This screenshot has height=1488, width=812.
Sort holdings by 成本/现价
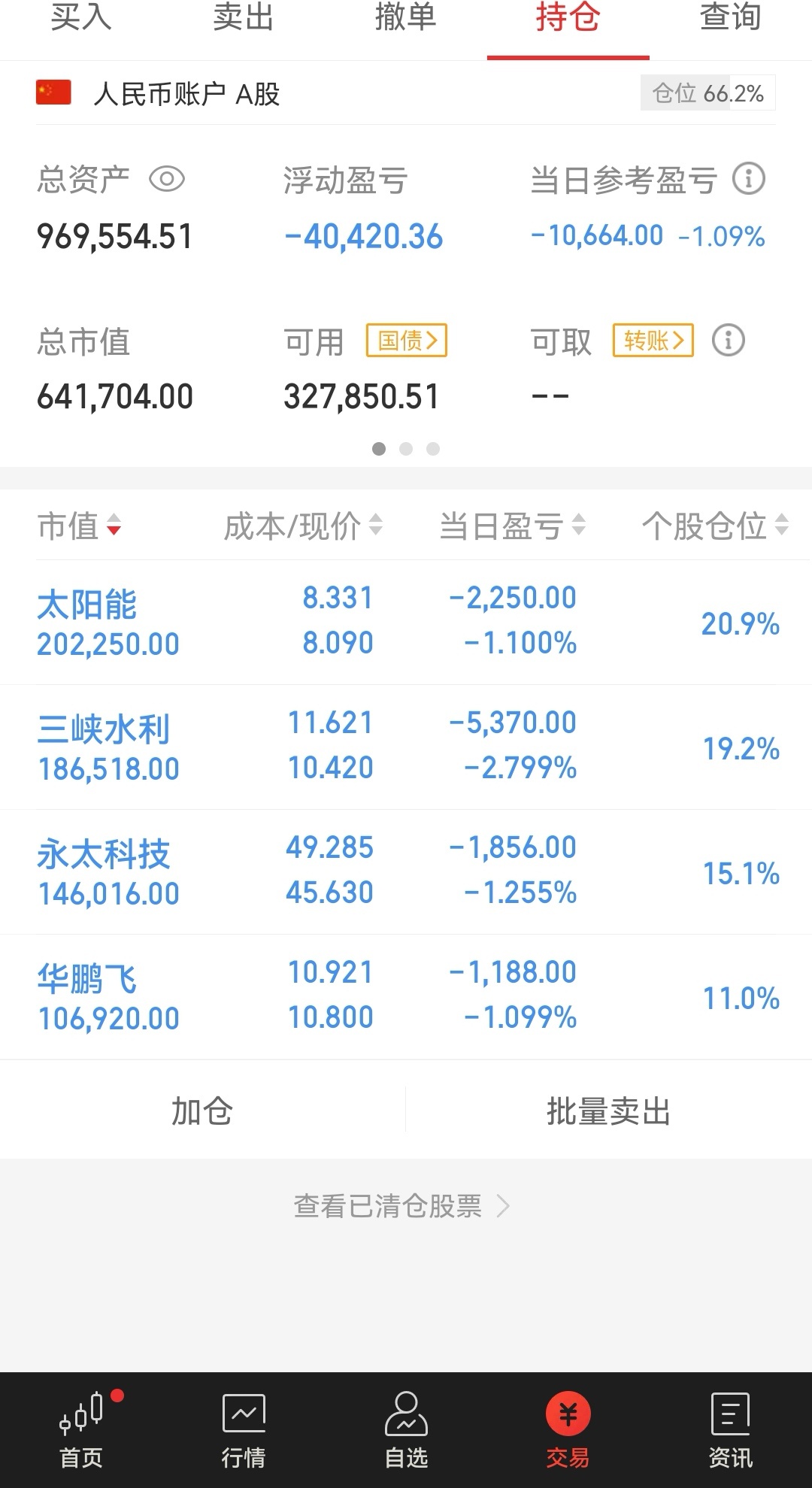(303, 526)
